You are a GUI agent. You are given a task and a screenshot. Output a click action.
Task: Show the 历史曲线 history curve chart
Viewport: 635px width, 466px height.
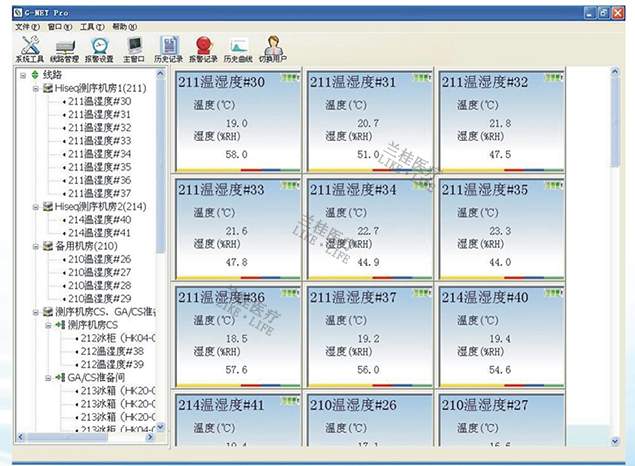238,48
